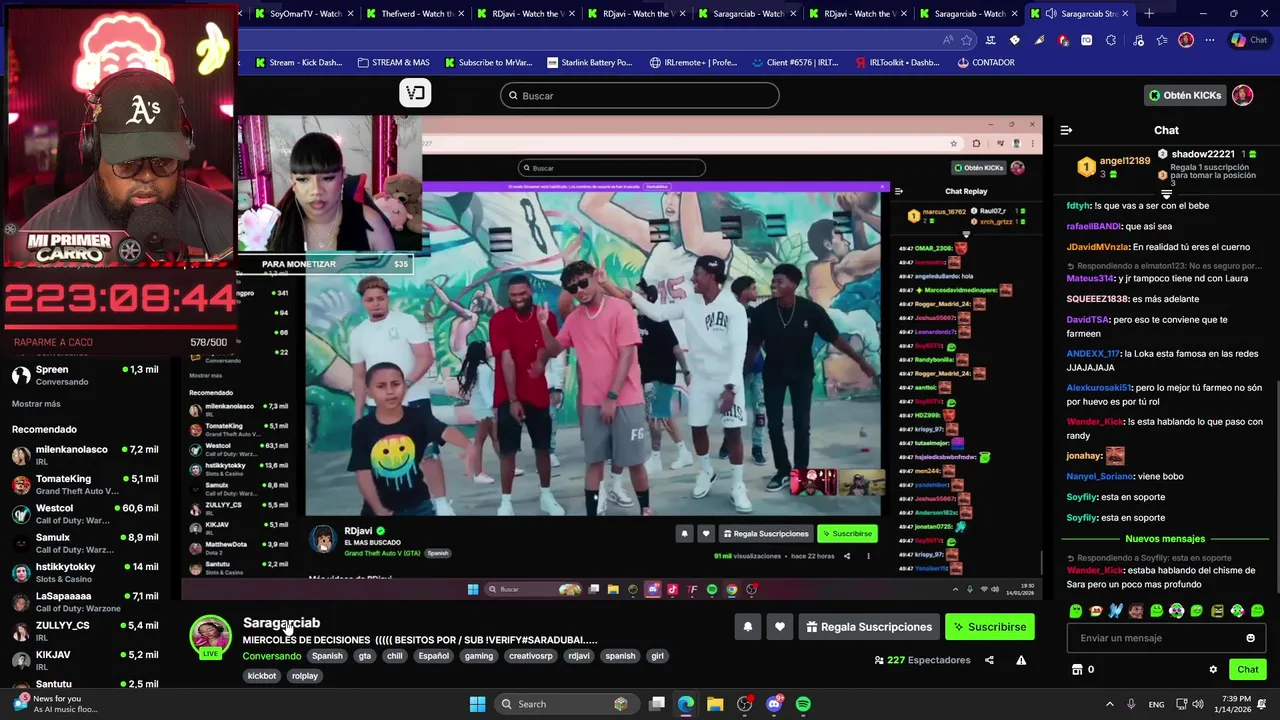This screenshot has height=720, width=1280.
Task: Open the Conversando category link
Action: click(x=272, y=656)
